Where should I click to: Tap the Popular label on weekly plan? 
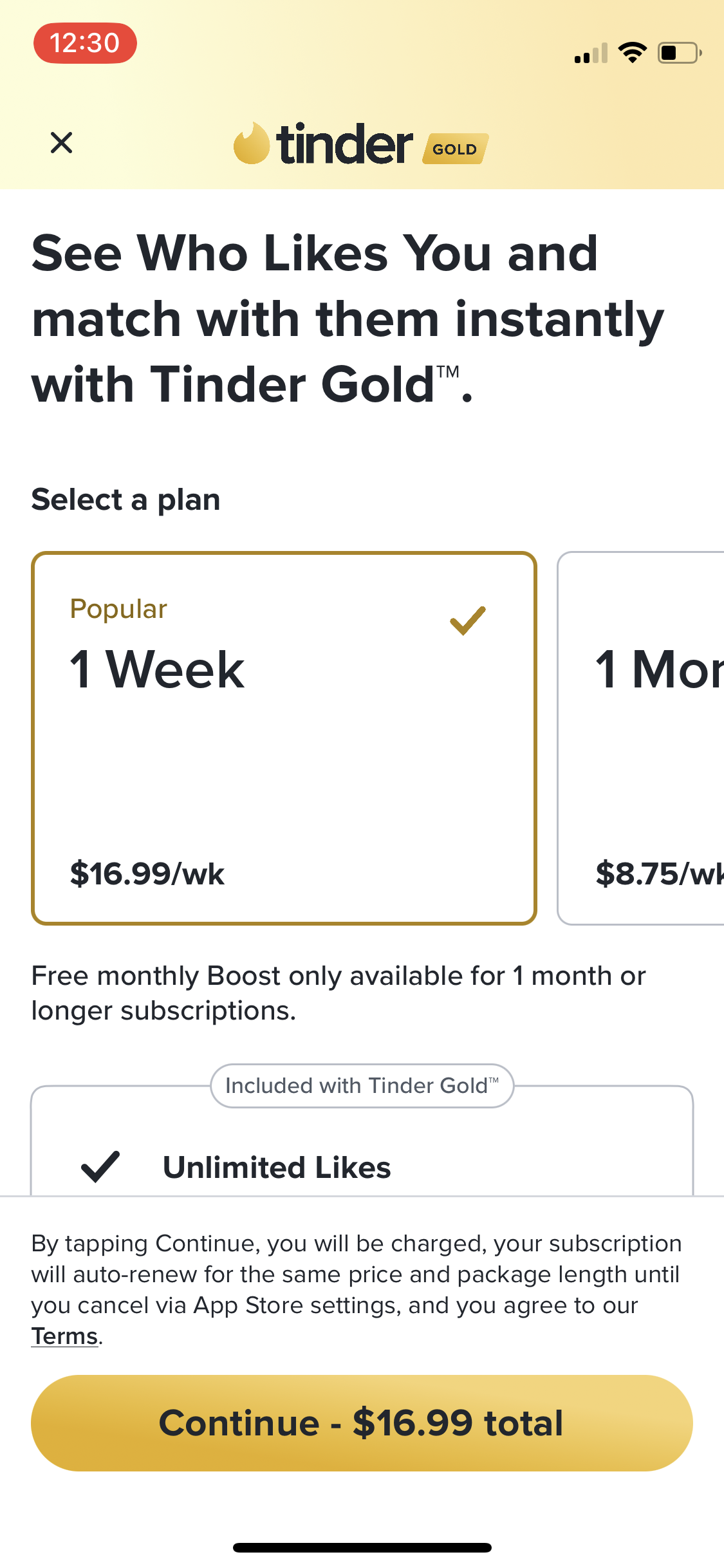pos(118,609)
